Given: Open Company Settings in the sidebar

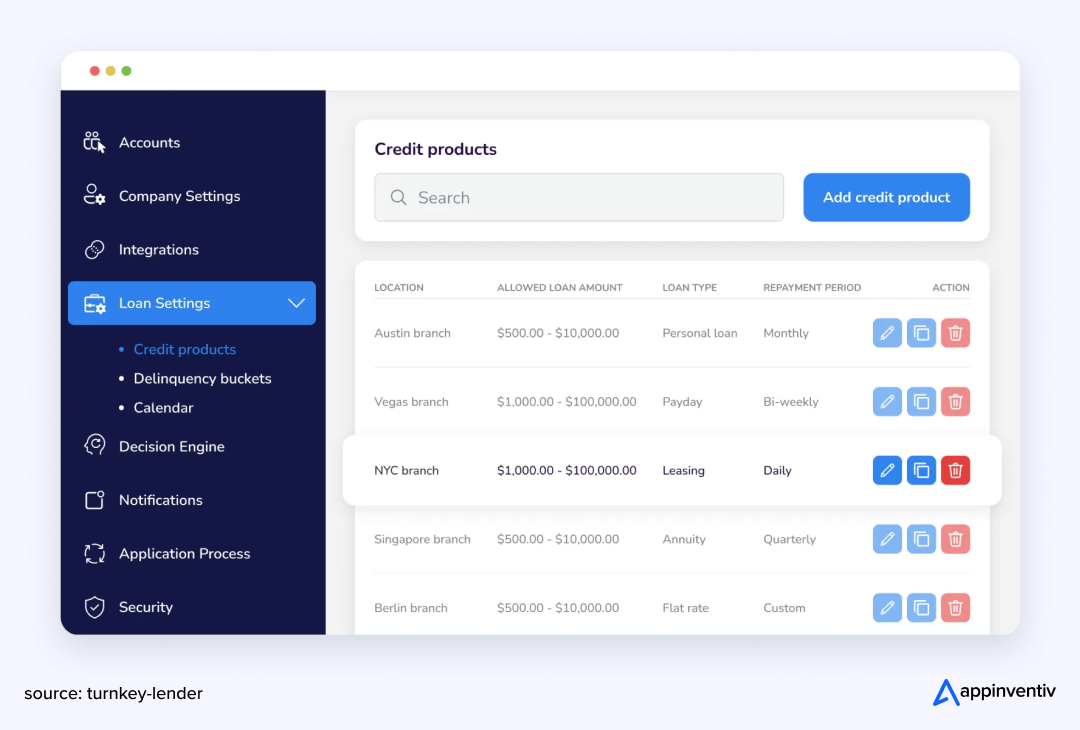Looking at the screenshot, I should tap(180, 196).
